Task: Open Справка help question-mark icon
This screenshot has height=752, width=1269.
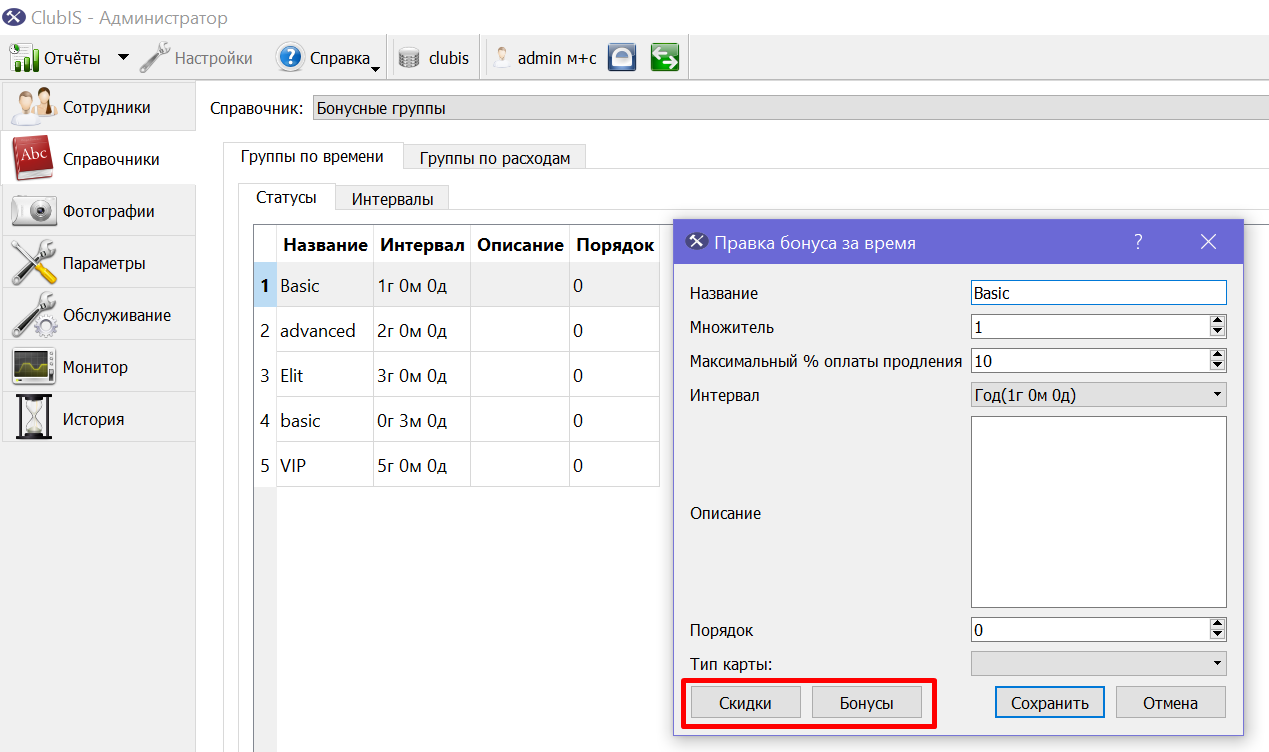Action: [290, 57]
